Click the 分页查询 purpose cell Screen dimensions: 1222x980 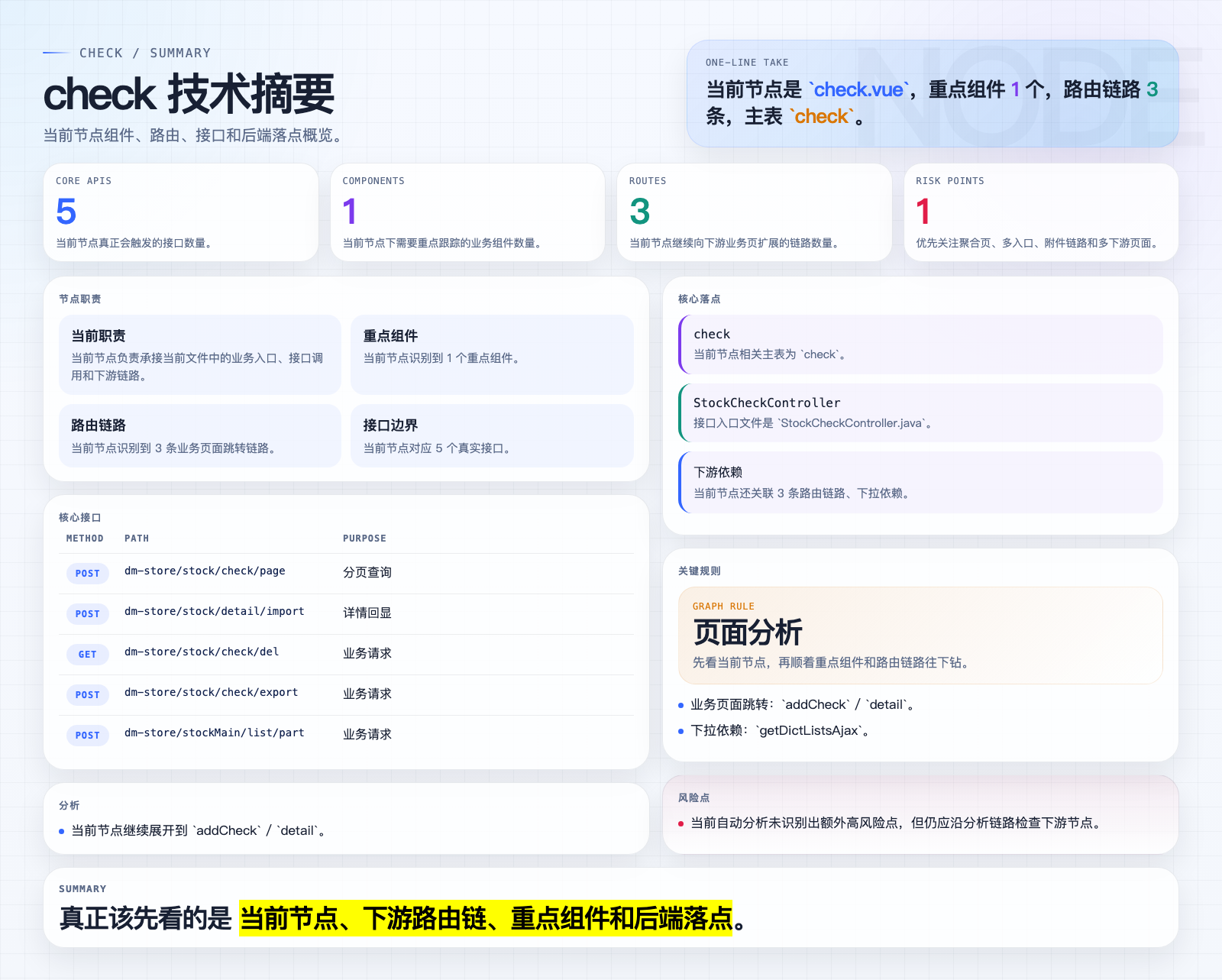(367, 572)
